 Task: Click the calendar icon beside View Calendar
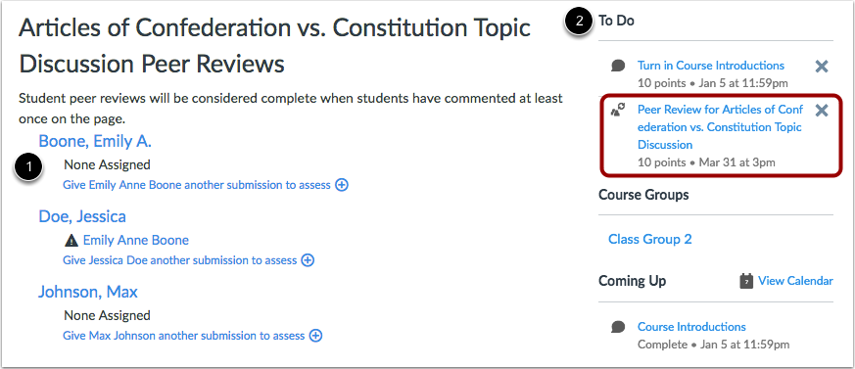[x=746, y=281]
